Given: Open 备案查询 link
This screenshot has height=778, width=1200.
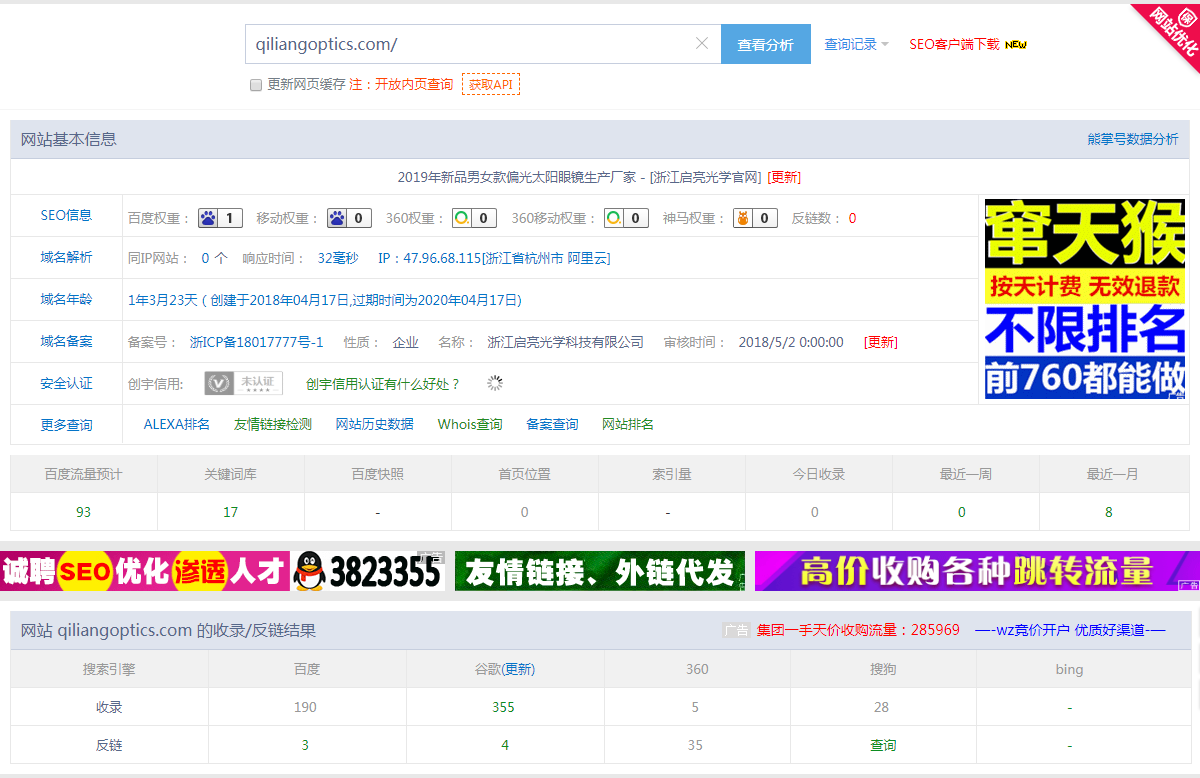Looking at the screenshot, I should [x=552, y=424].
